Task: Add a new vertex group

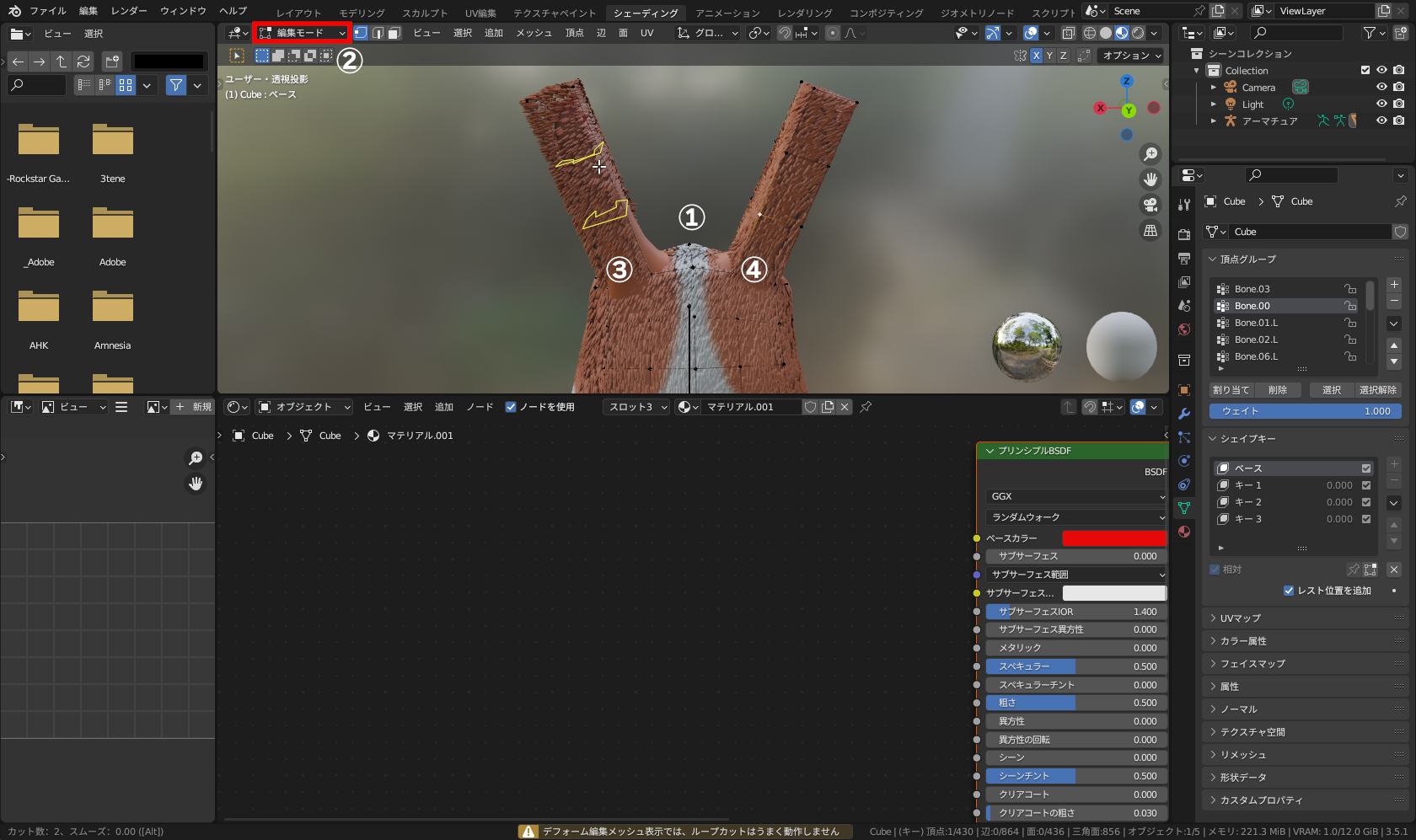Action: point(1394,285)
